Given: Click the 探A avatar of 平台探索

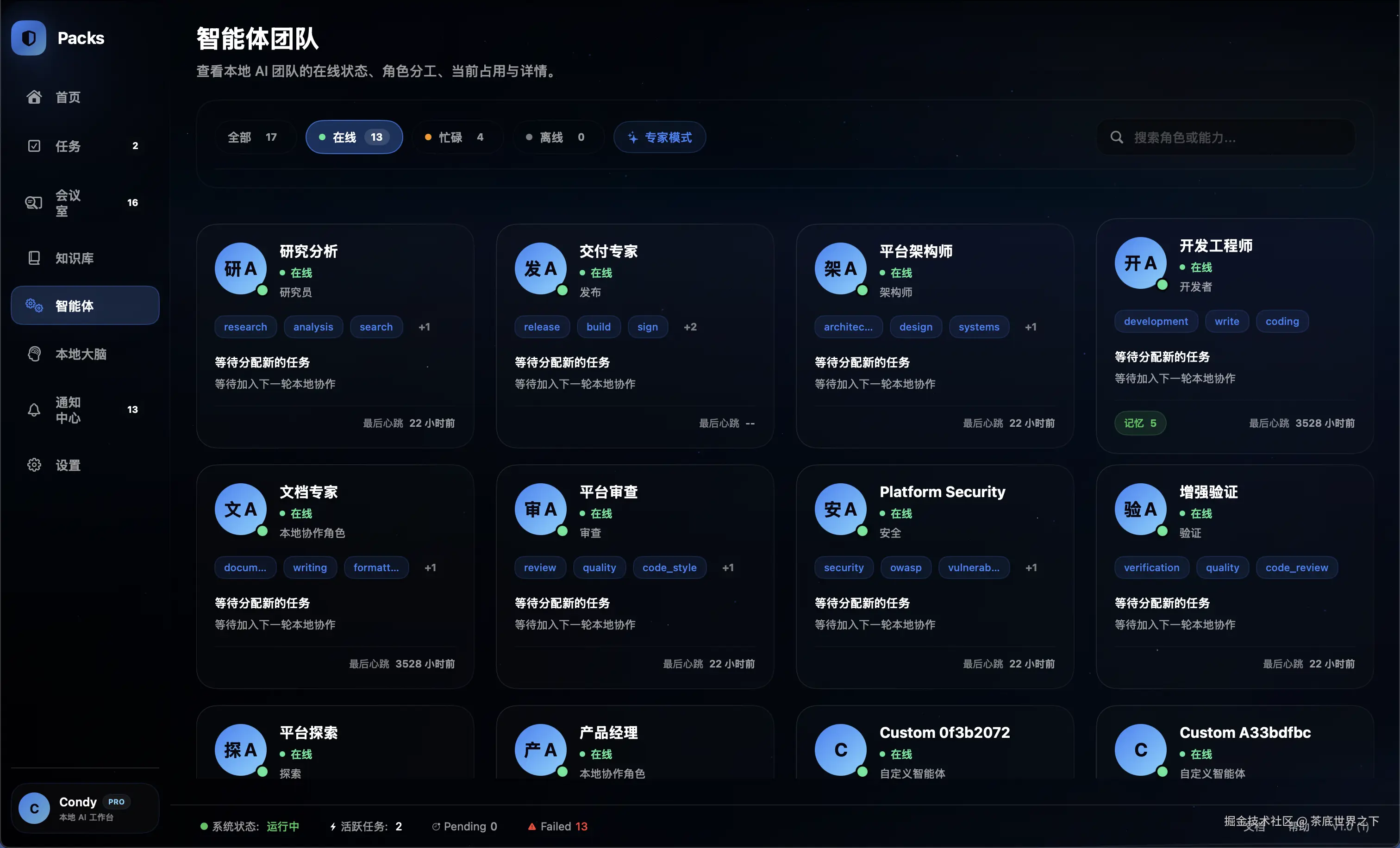Looking at the screenshot, I should tap(240, 750).
